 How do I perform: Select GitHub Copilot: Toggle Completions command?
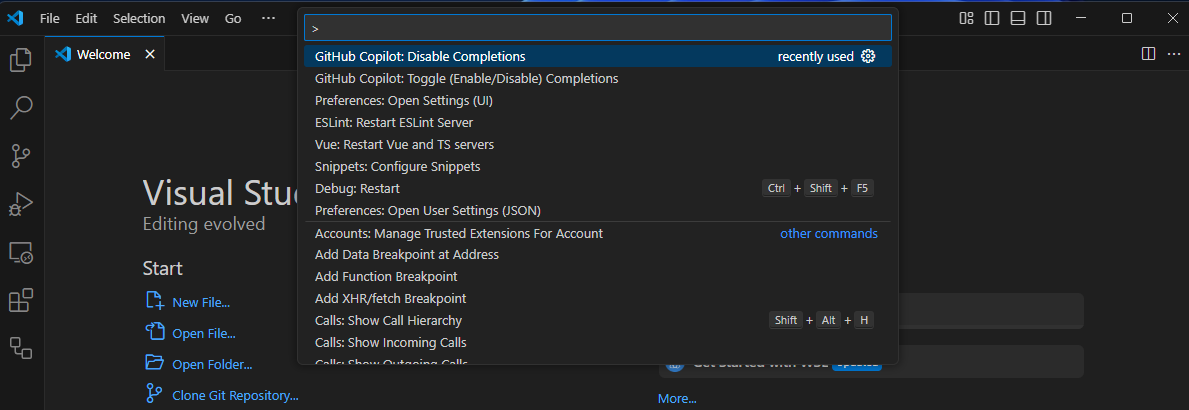[598, 78]
